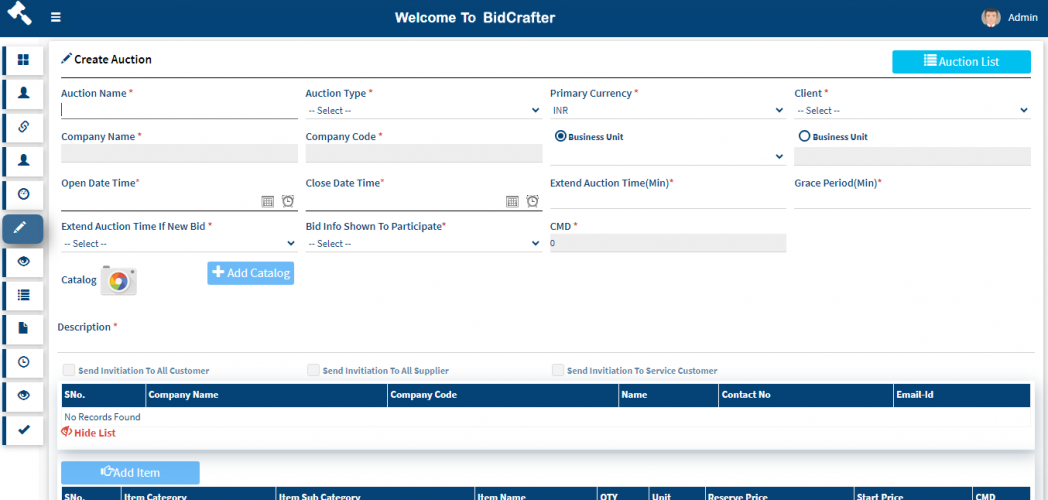Open the gauge dial icon in sidebar
This screenshot has width=1048, height=500.
(x=23, y=195)
